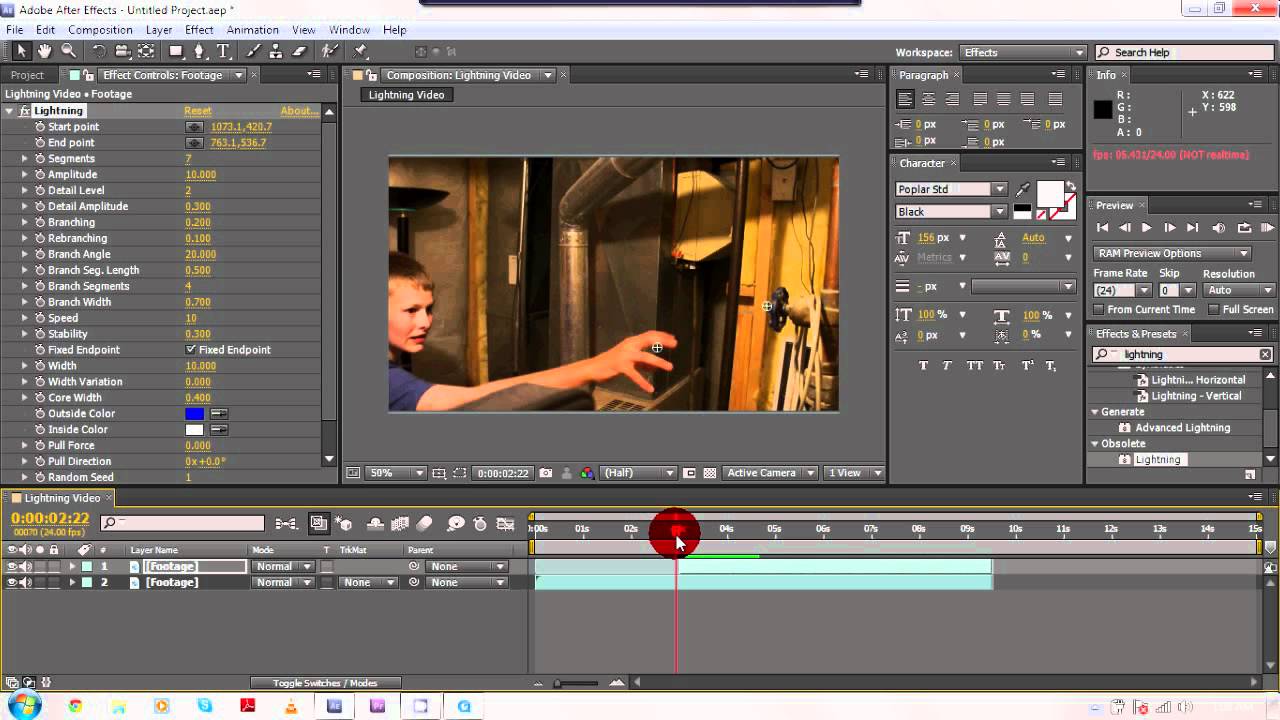The image size is (1280, 720).
Task: Select the Lightning Video timeline tab
Action: point(62,498)
